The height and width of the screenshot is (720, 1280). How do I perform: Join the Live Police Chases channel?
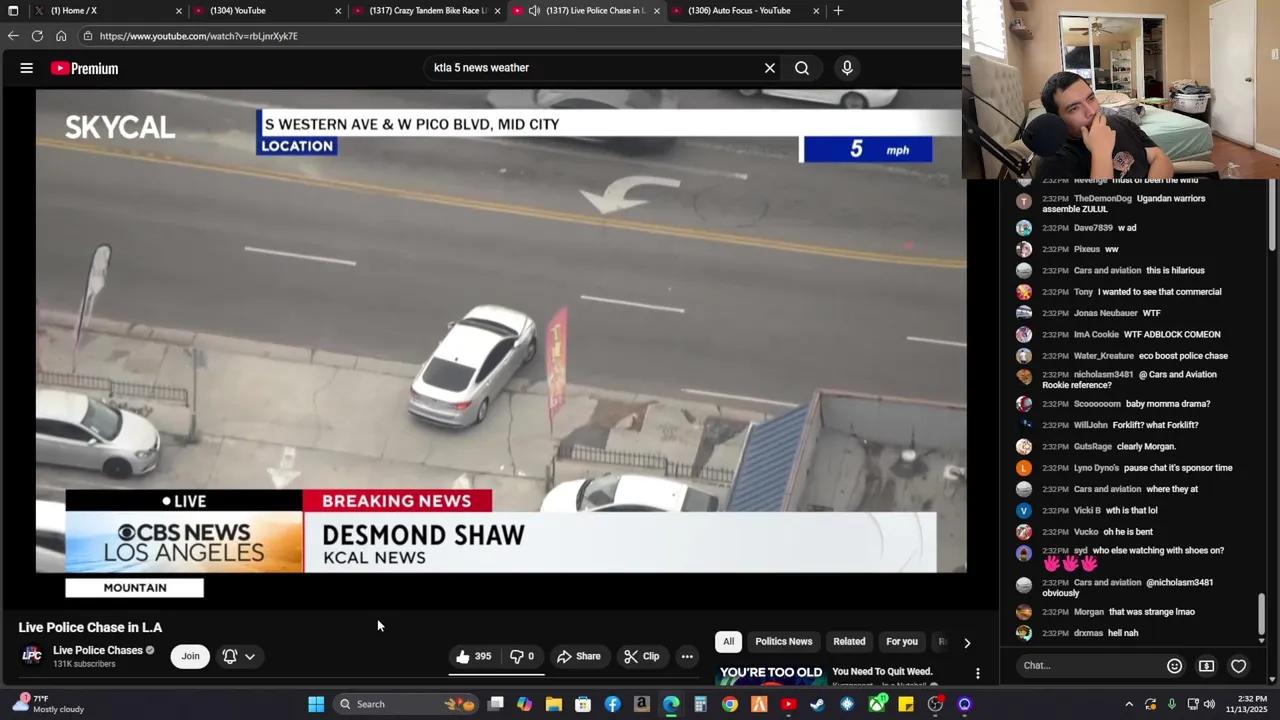[x=190, y=656]
